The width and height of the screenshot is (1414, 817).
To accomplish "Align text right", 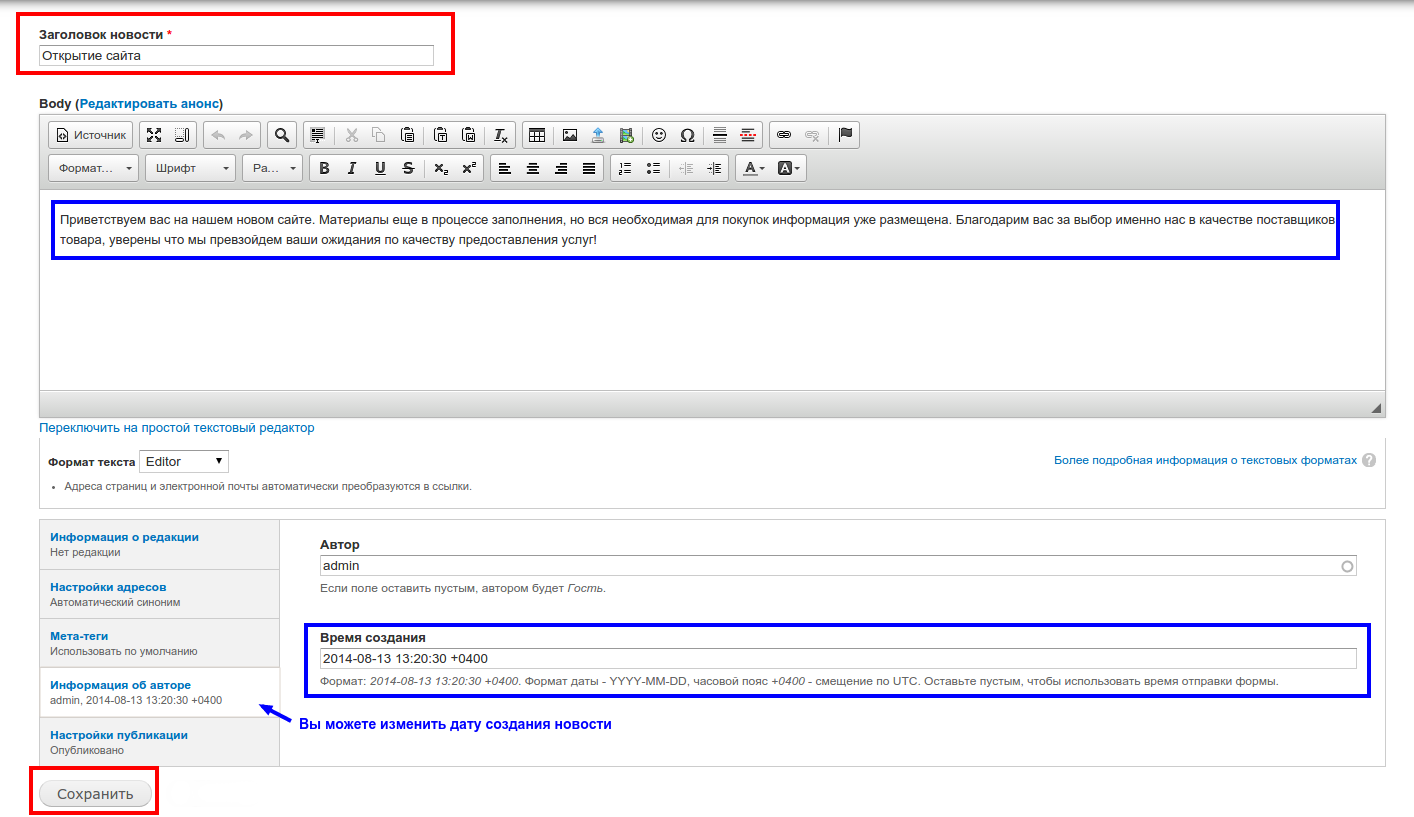I will click(561, 169).
